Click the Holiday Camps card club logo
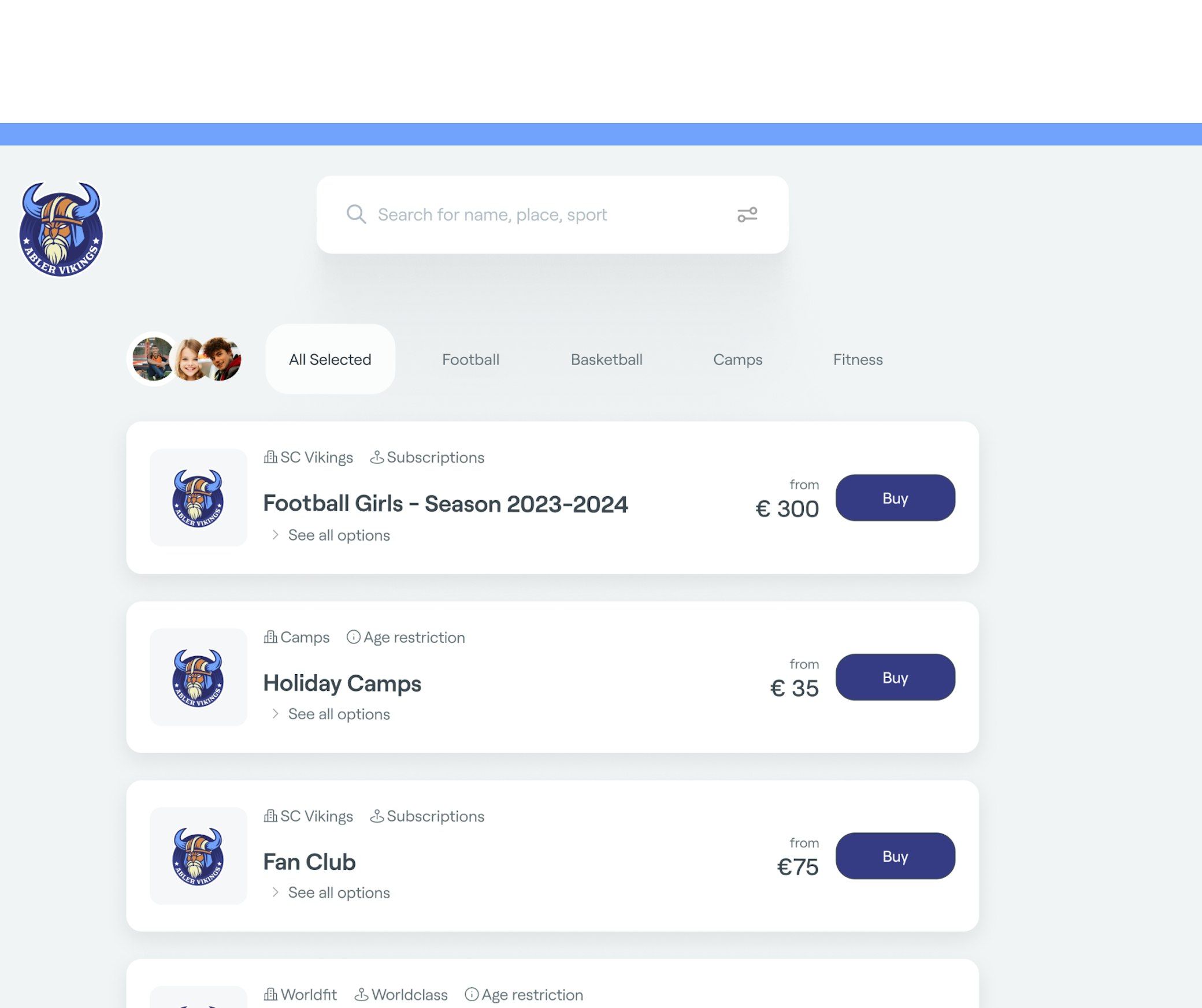The image size is (1202, 1008). pyautogui.click(x=198, y=678)
